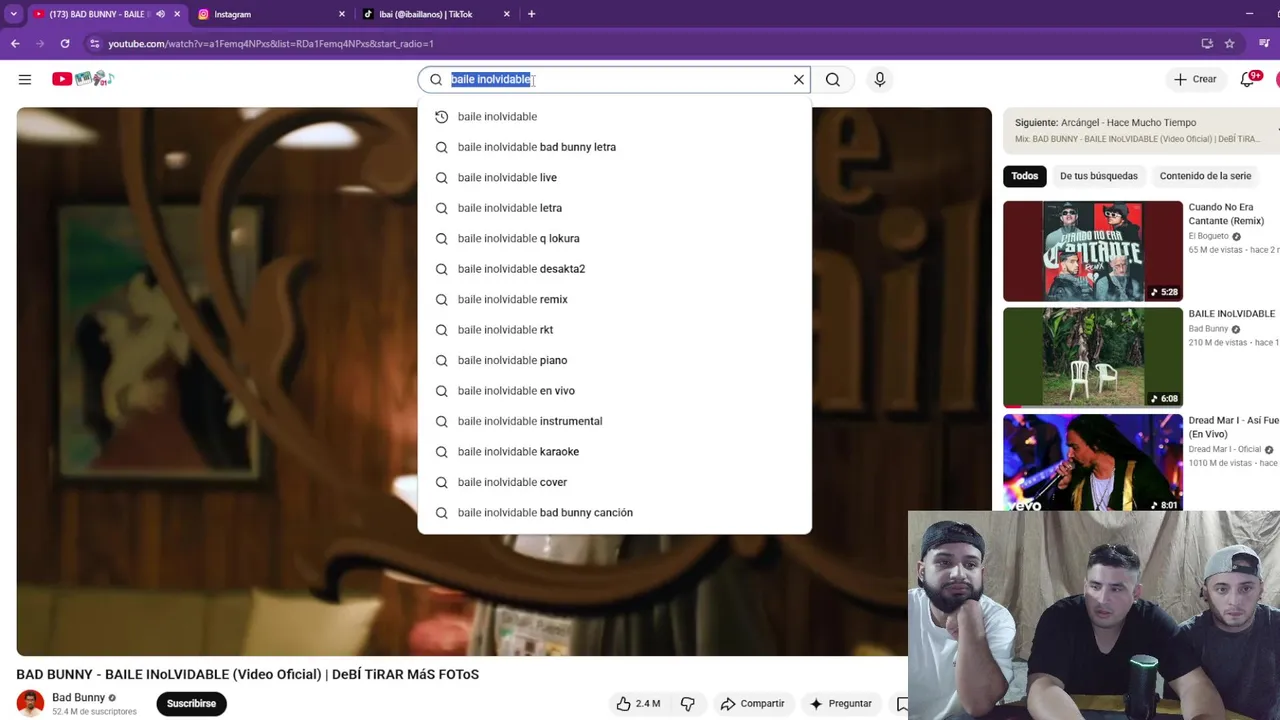Image resolution: width=1280 pixels, height=720 pixels.
Task: Choose suggestion 'baile inolvidable bad bunny canción'
Action: coord(614,513)
